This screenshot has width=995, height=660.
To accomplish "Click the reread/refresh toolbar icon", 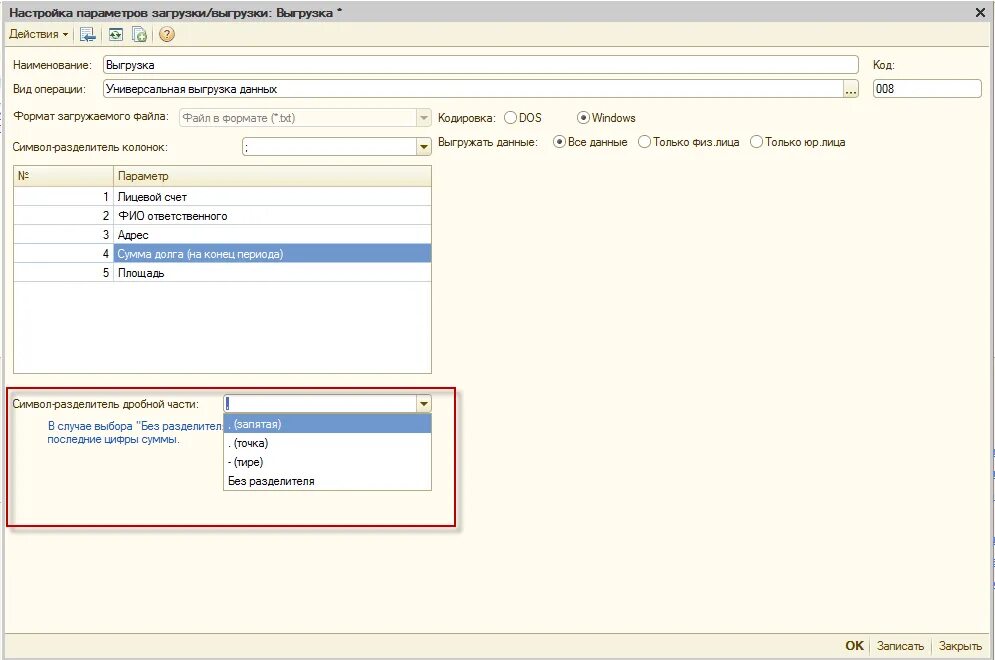I will [x=115, y=34].
